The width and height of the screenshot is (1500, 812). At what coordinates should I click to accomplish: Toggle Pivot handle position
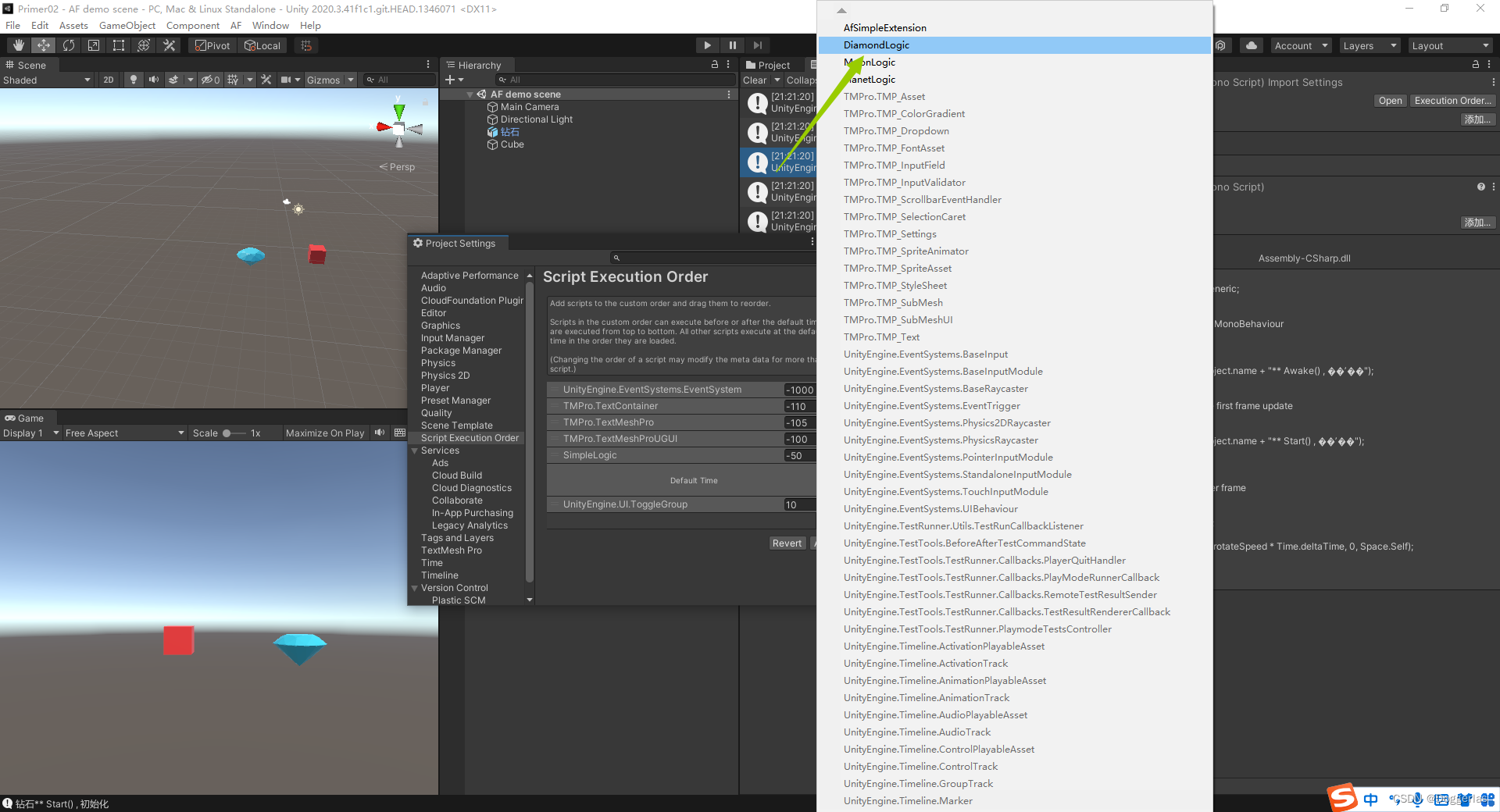click(212, 45)
